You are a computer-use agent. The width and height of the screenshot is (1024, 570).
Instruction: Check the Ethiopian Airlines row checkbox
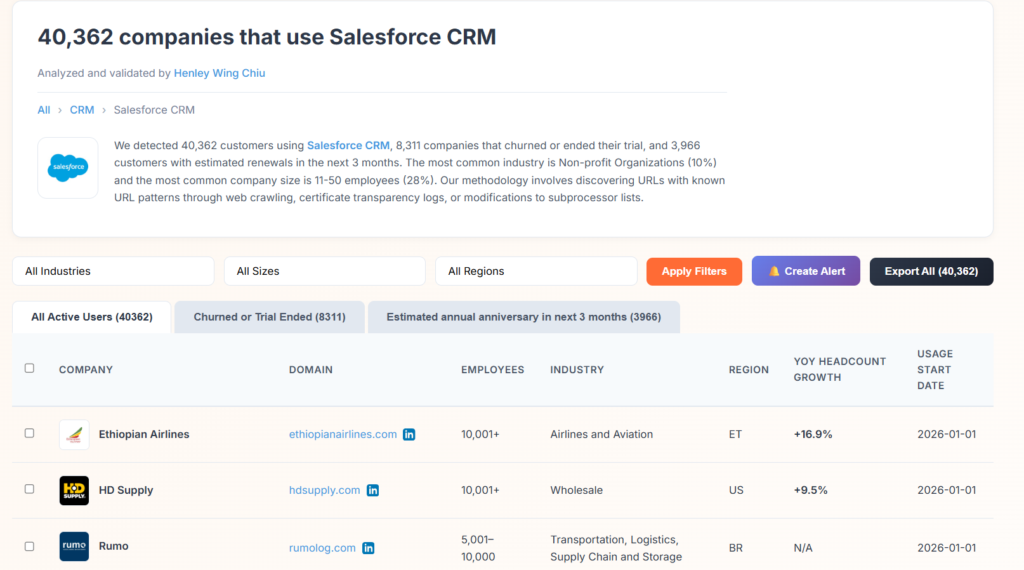(x=29, y=434)
